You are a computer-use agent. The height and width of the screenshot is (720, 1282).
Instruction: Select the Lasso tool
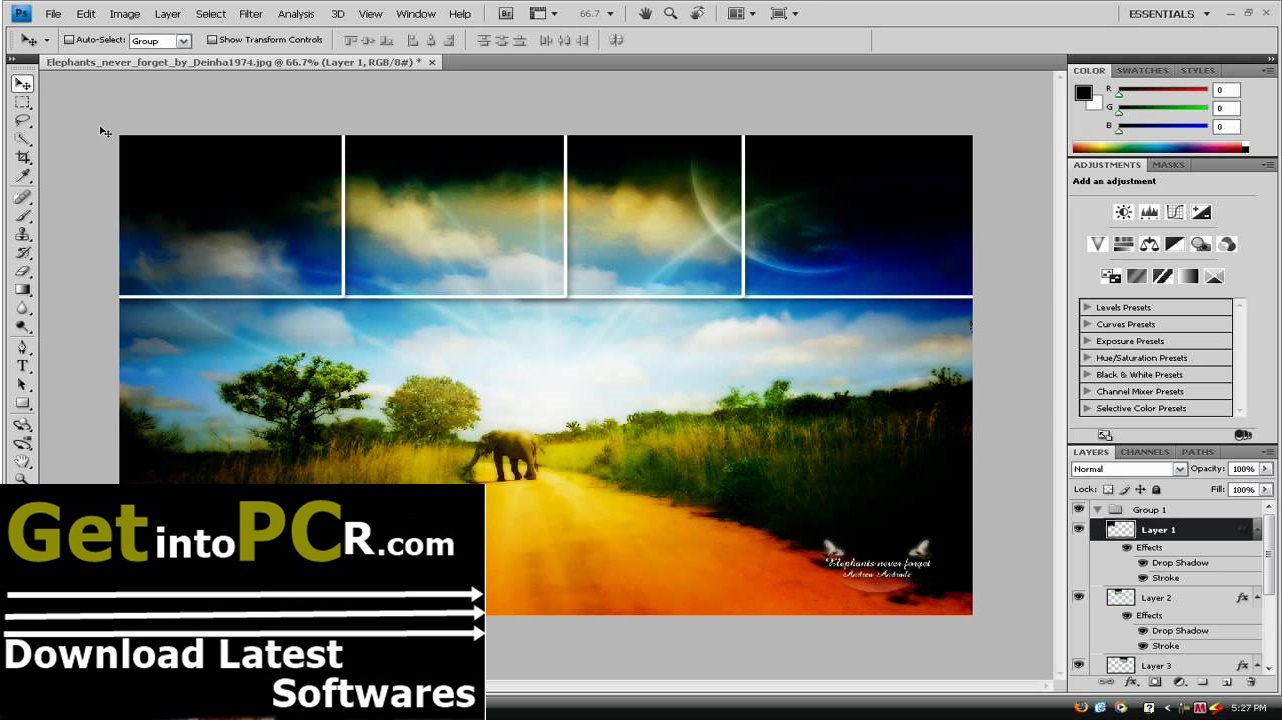[22, 121]
